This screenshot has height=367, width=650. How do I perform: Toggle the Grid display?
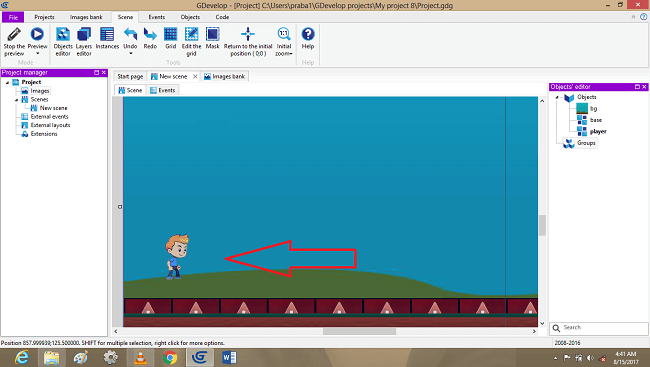pos(170,38)
